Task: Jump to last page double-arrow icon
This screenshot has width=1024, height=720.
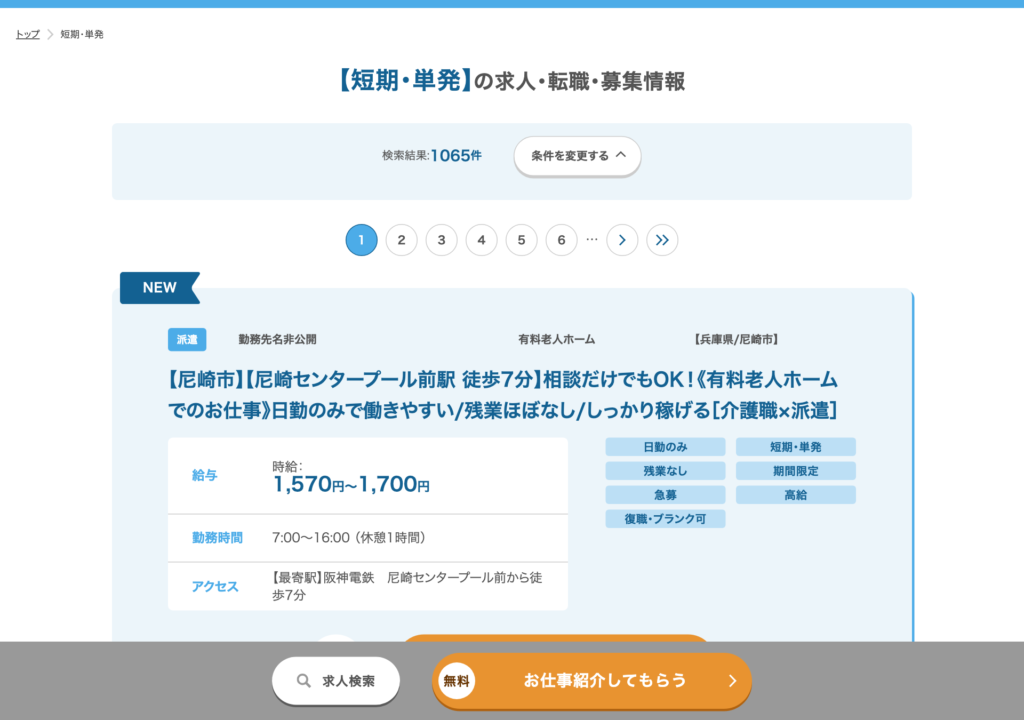Action: pyautogui.click(x=662, y=240)
